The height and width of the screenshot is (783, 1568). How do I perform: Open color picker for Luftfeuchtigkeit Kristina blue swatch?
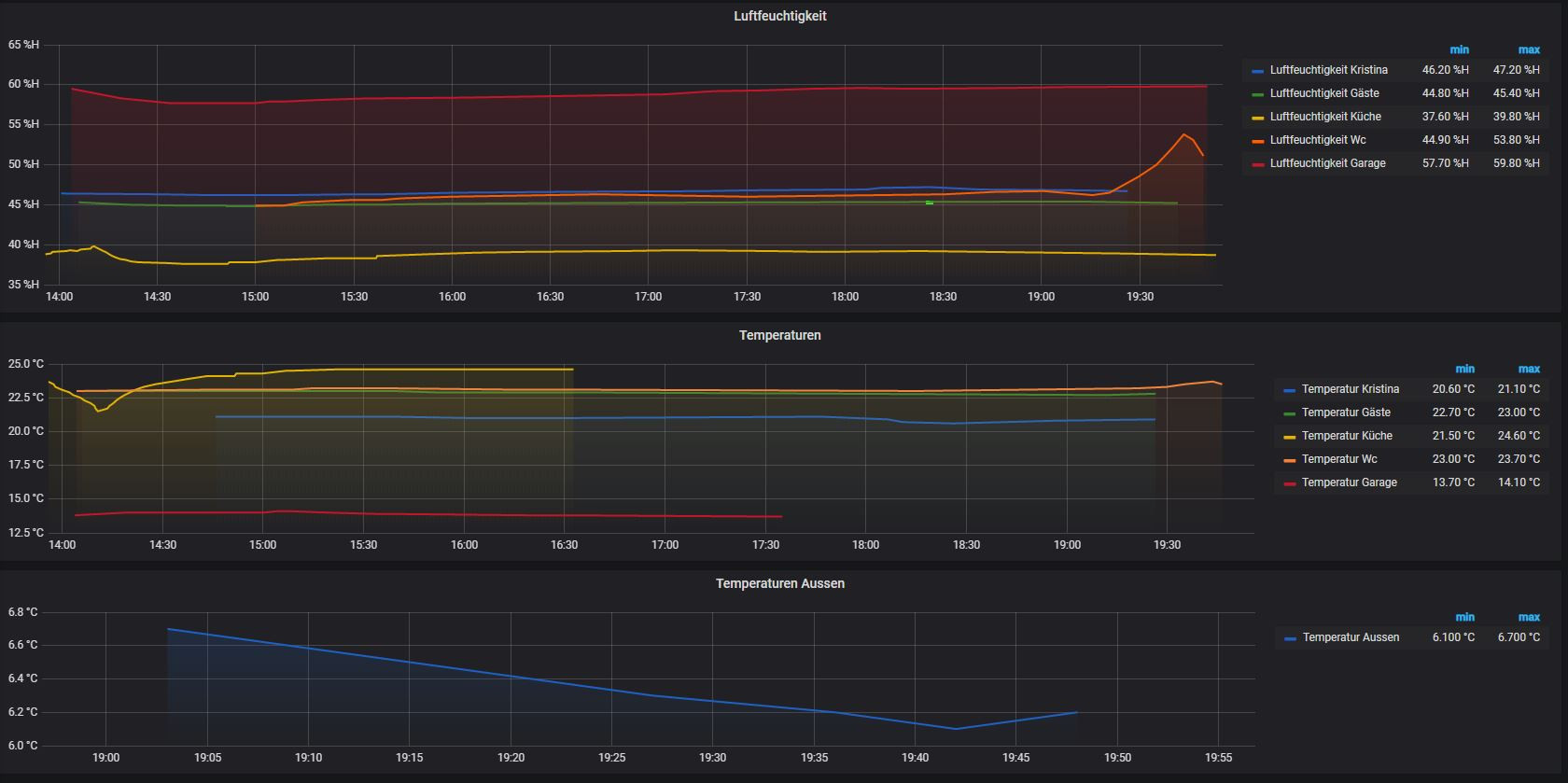coord(1258,71)
